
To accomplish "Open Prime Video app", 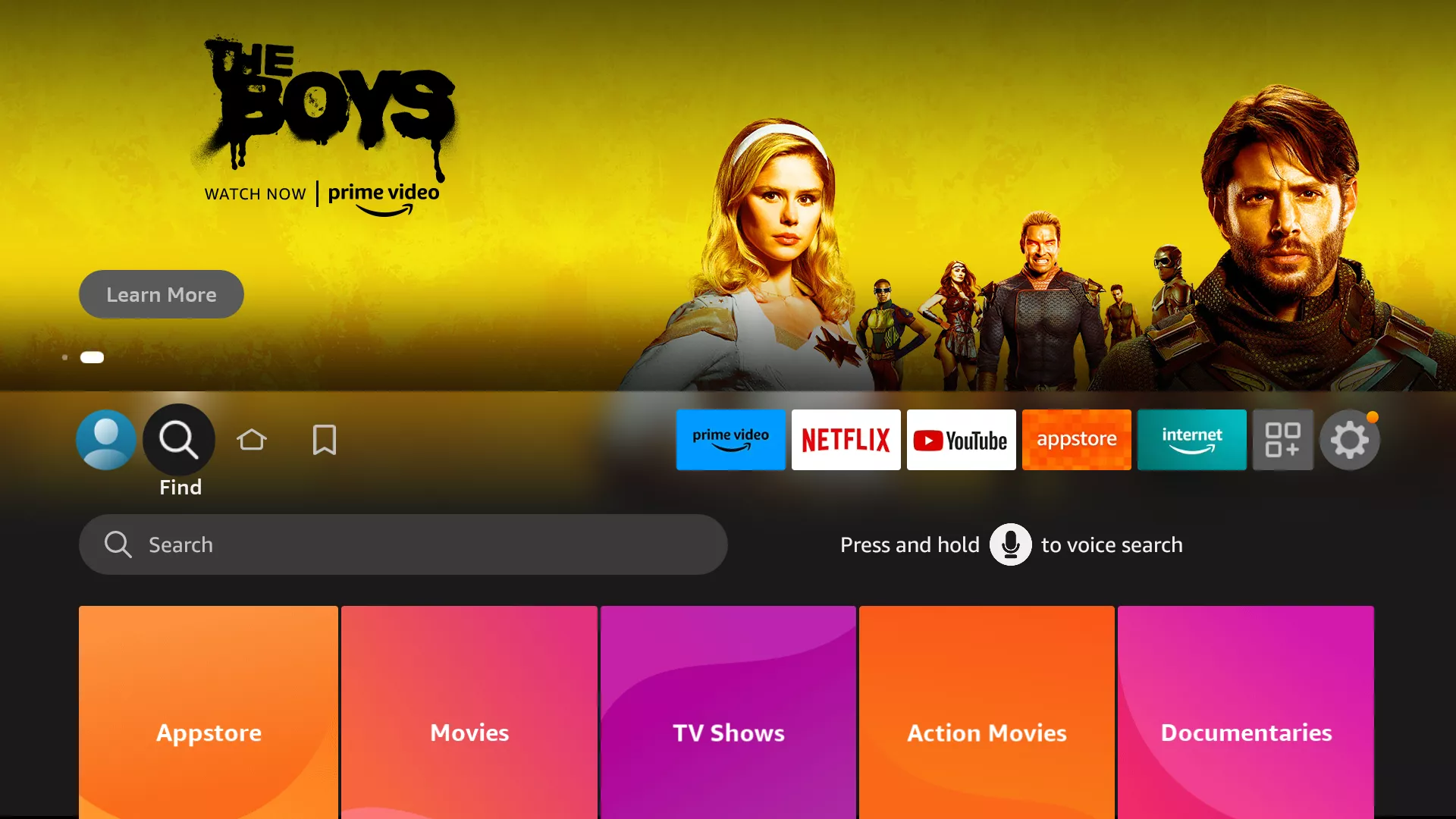I will pos(730,439).
